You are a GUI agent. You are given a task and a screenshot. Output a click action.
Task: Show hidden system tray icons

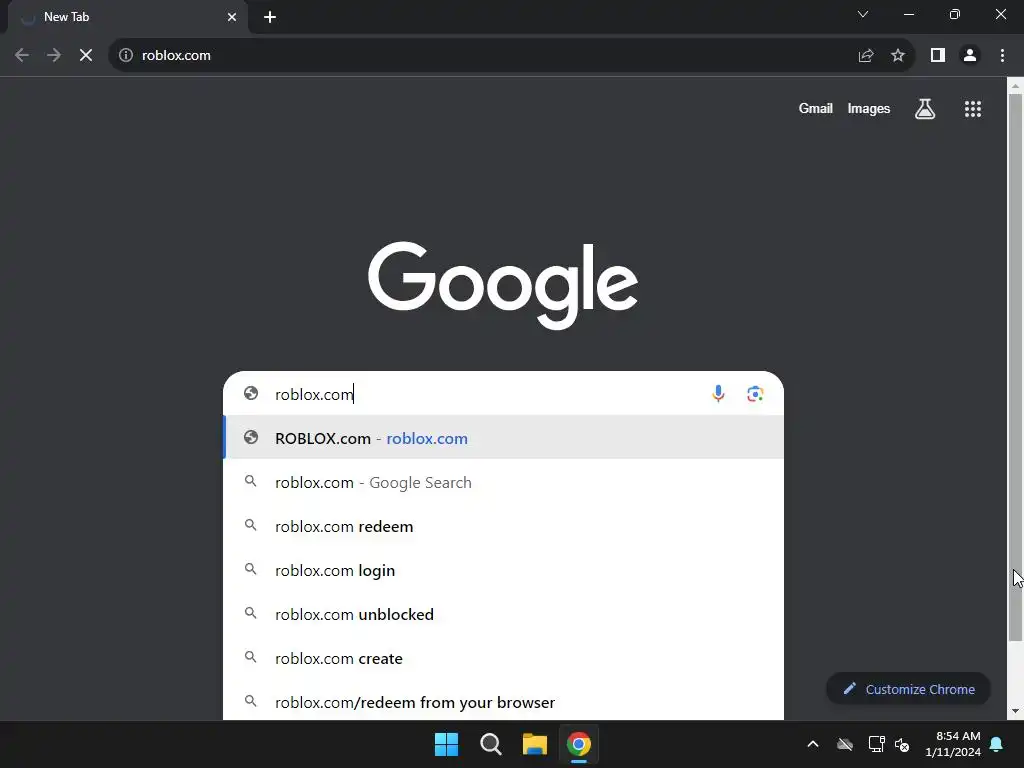(813, 744)
